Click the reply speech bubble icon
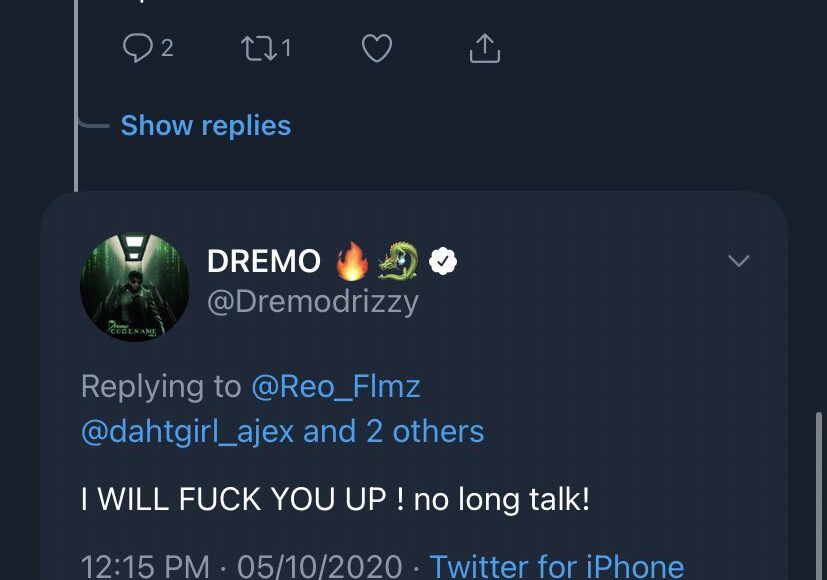Image resolution: width=827 pixels, height=580 pixels. [137, 47]
